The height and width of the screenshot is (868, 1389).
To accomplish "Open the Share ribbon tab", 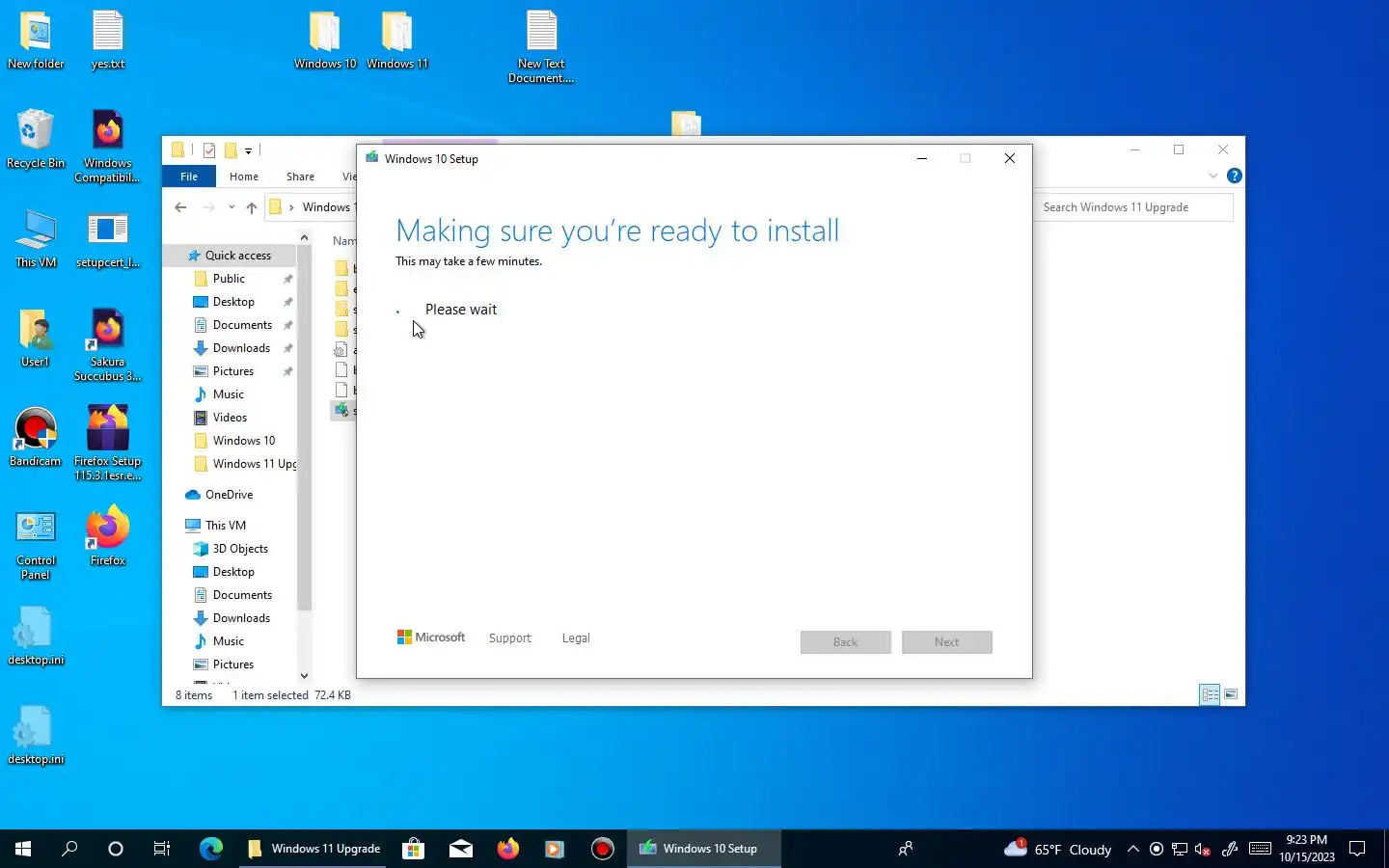I will (300, 176).
